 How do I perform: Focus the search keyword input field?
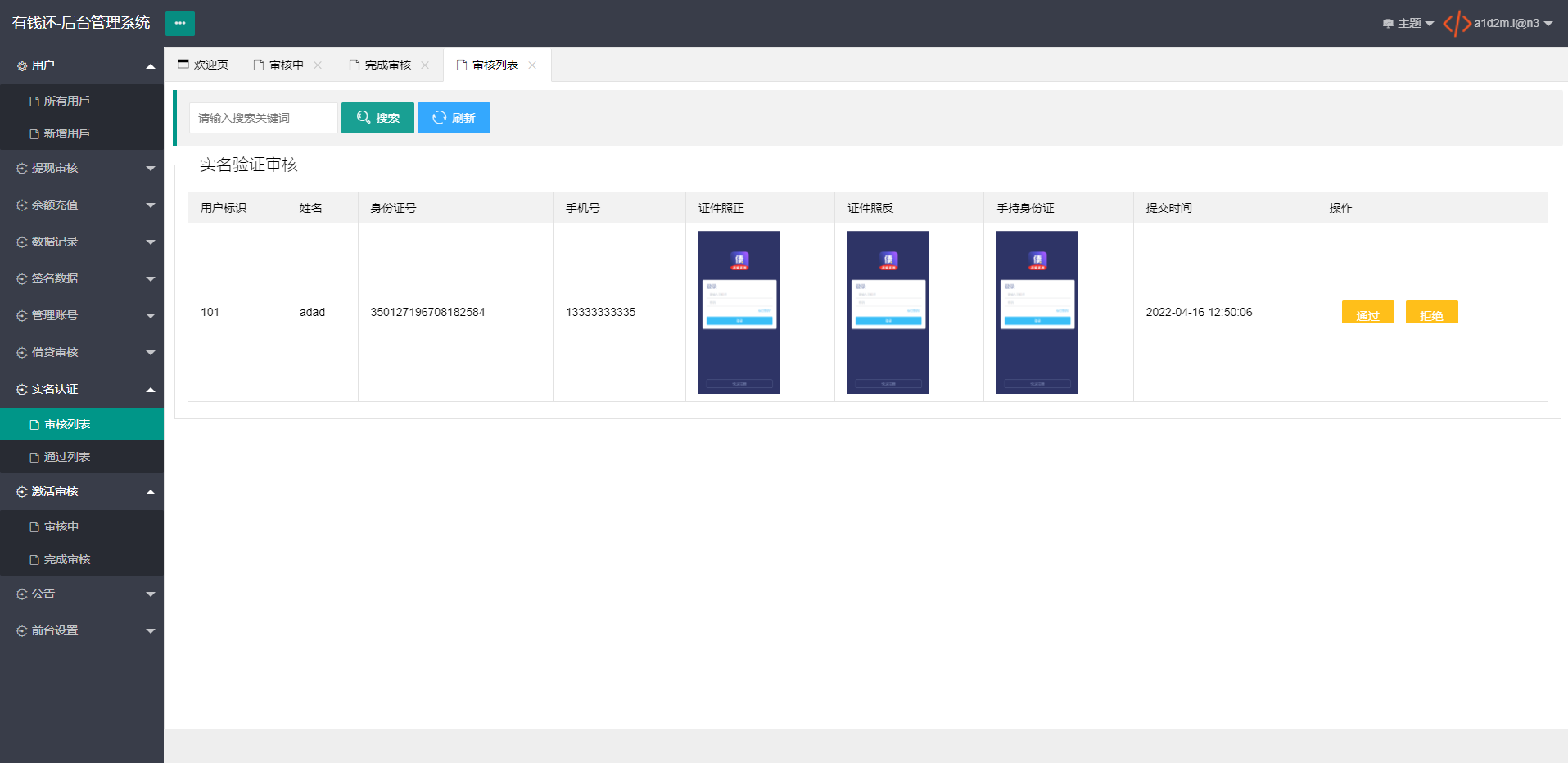264,118
